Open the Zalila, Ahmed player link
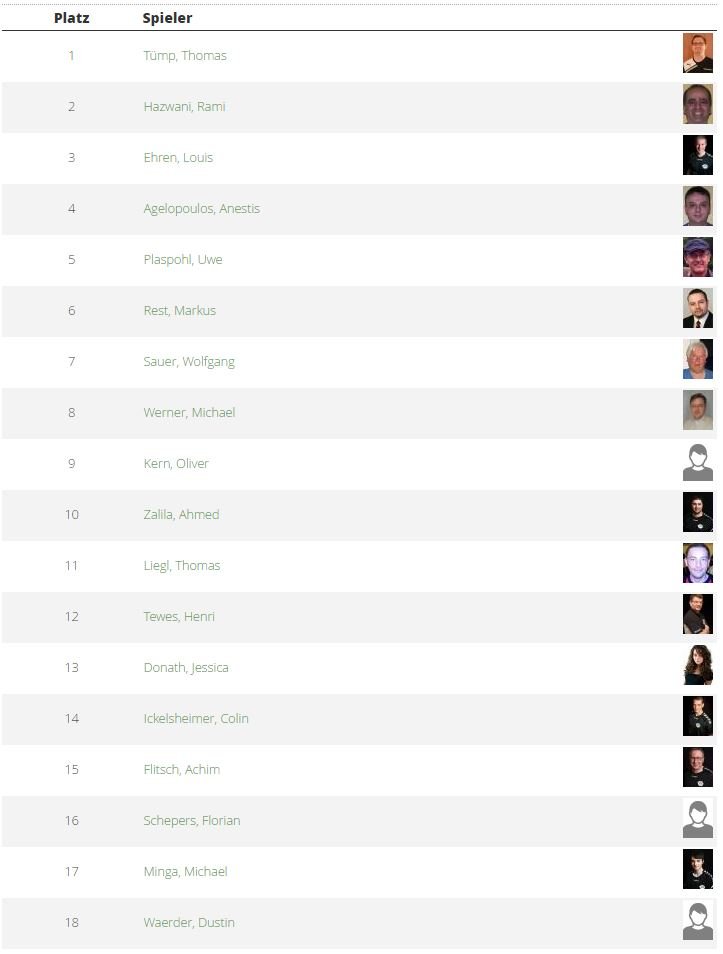The width and height of the screenshot is (723, 954). pos(181,515)
